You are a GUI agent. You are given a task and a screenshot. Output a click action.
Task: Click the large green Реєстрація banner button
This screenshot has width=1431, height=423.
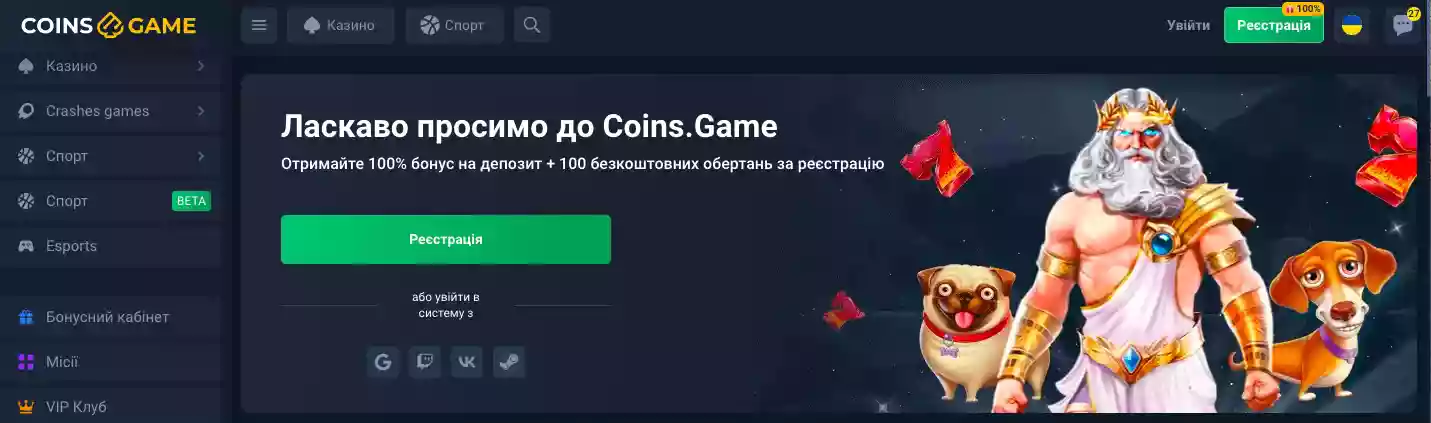point(446,239)
